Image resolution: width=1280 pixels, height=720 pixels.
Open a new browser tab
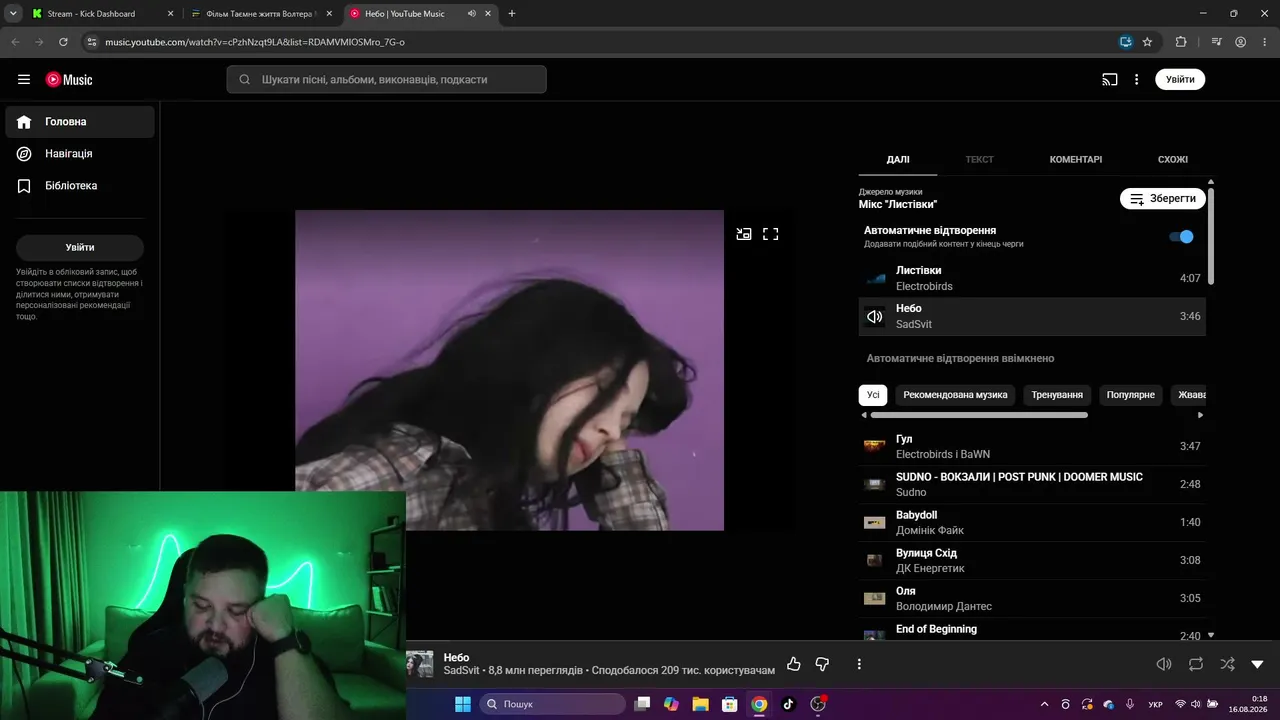pos(512,14)
